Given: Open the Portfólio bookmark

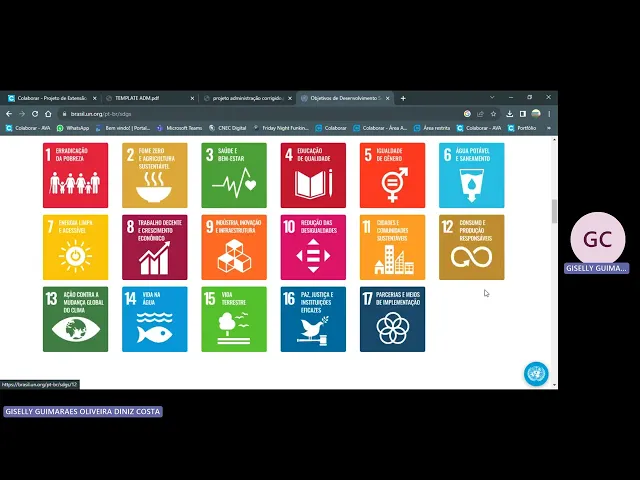Looking at the screenshot, I should tap(522, 128).
